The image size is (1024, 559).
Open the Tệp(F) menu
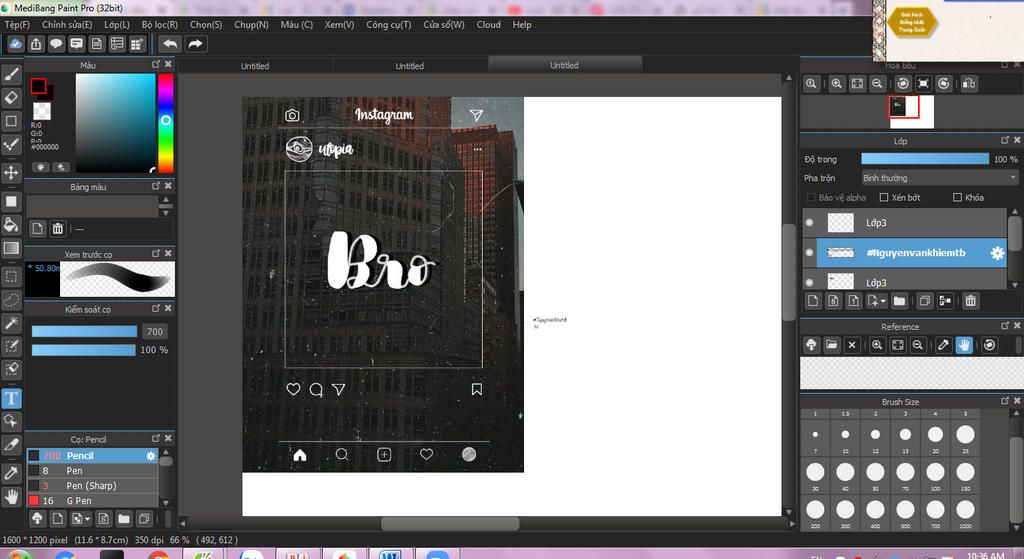click(18, 24)
